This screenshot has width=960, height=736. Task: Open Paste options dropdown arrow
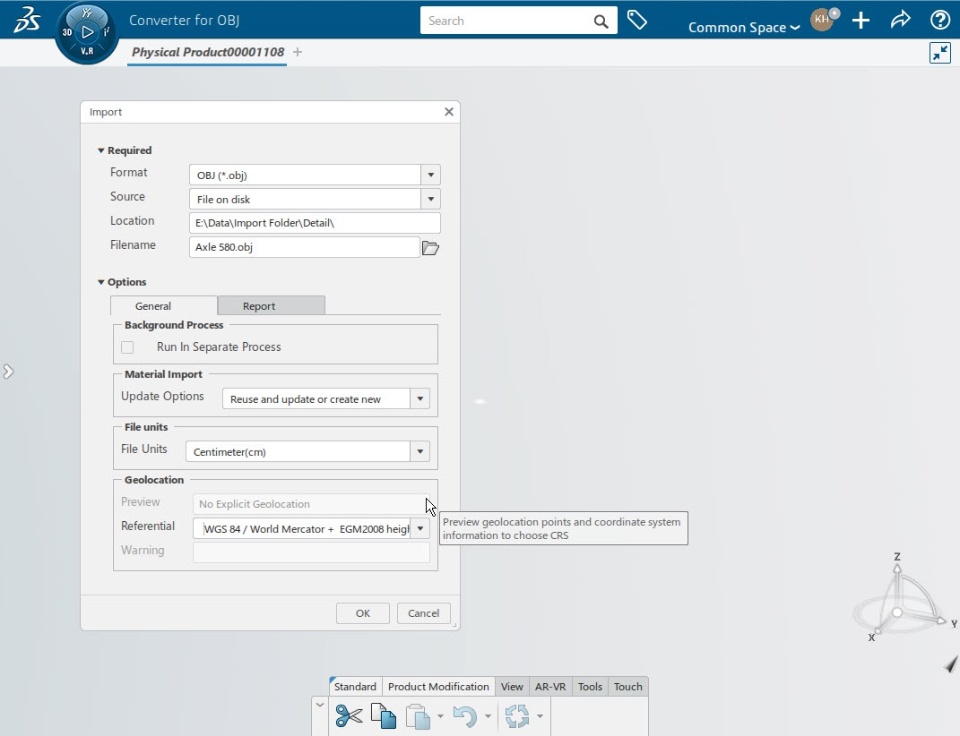pyautogui.click(x=440, y=716)
